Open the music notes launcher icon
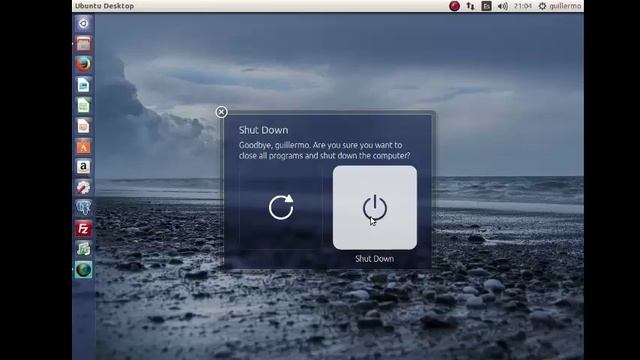This screenshot has height=360, width=640. click(84, 249)
